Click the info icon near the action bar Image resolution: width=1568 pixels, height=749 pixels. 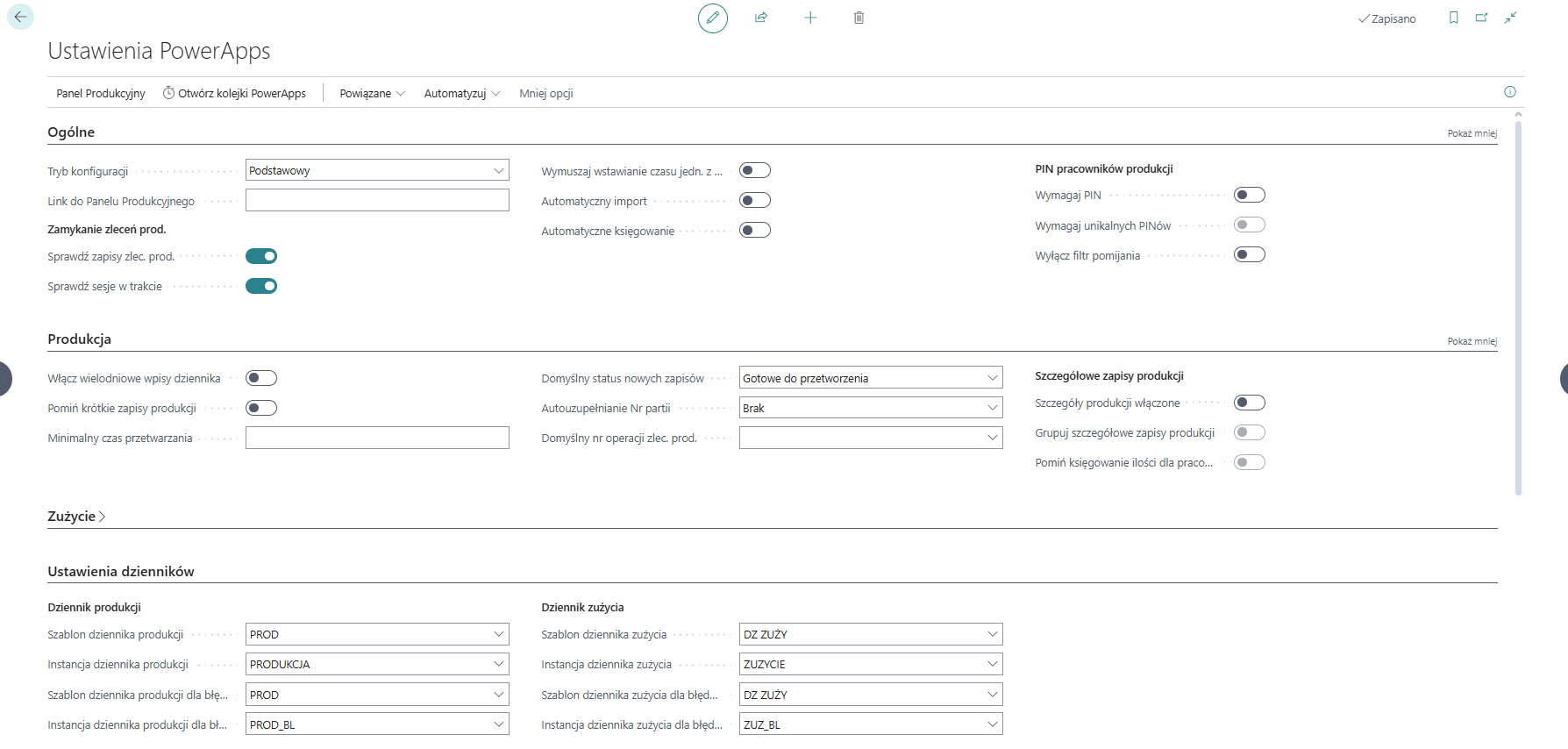1510,92
